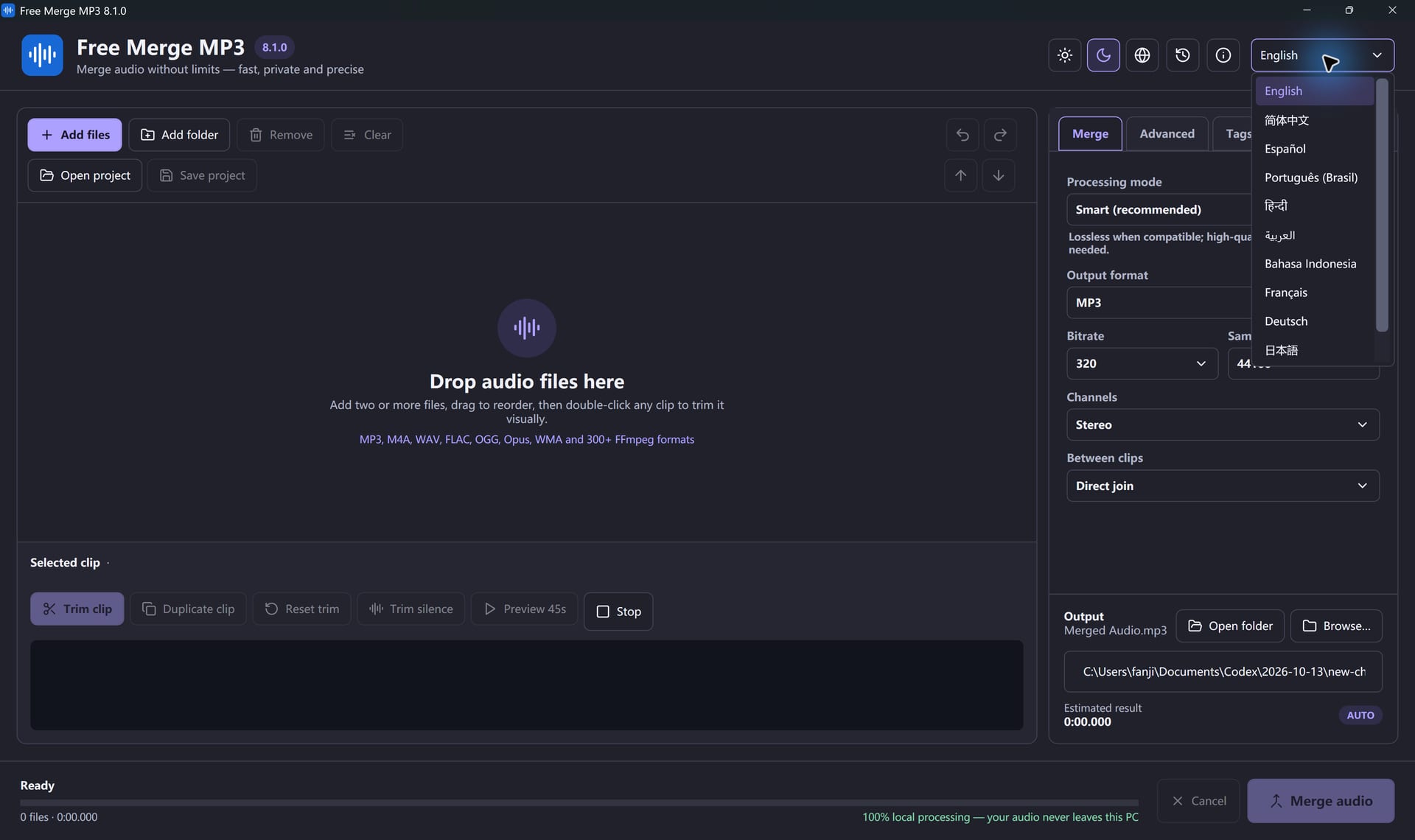Select Español language option
1415x840 pixels.
1314,149
